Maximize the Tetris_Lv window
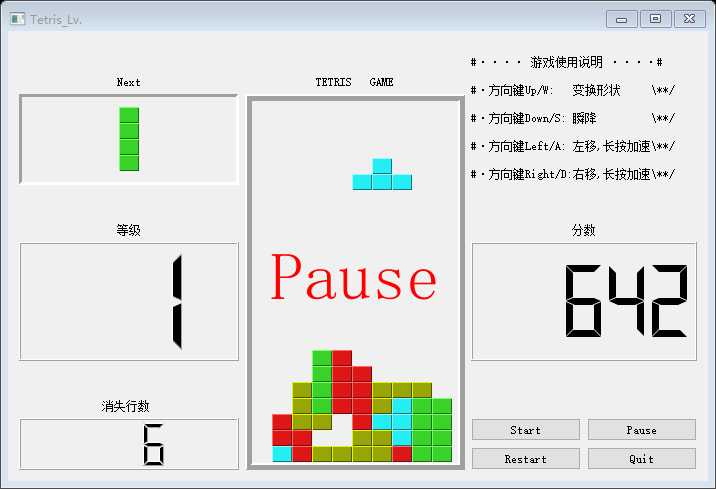The height and width of the screenshot is (489, 716). point(655,19)
